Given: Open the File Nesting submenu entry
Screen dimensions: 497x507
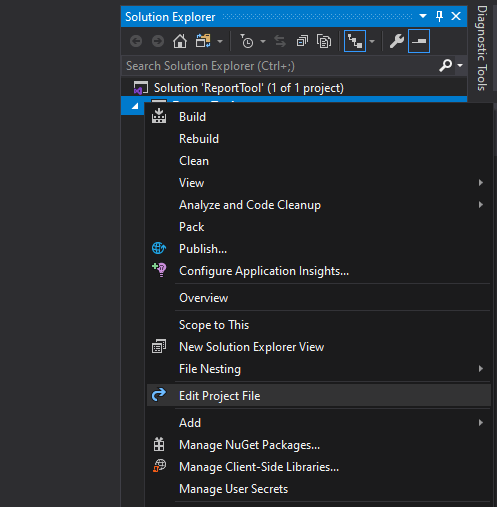Looking at the screenshot, I should (210, 369).
